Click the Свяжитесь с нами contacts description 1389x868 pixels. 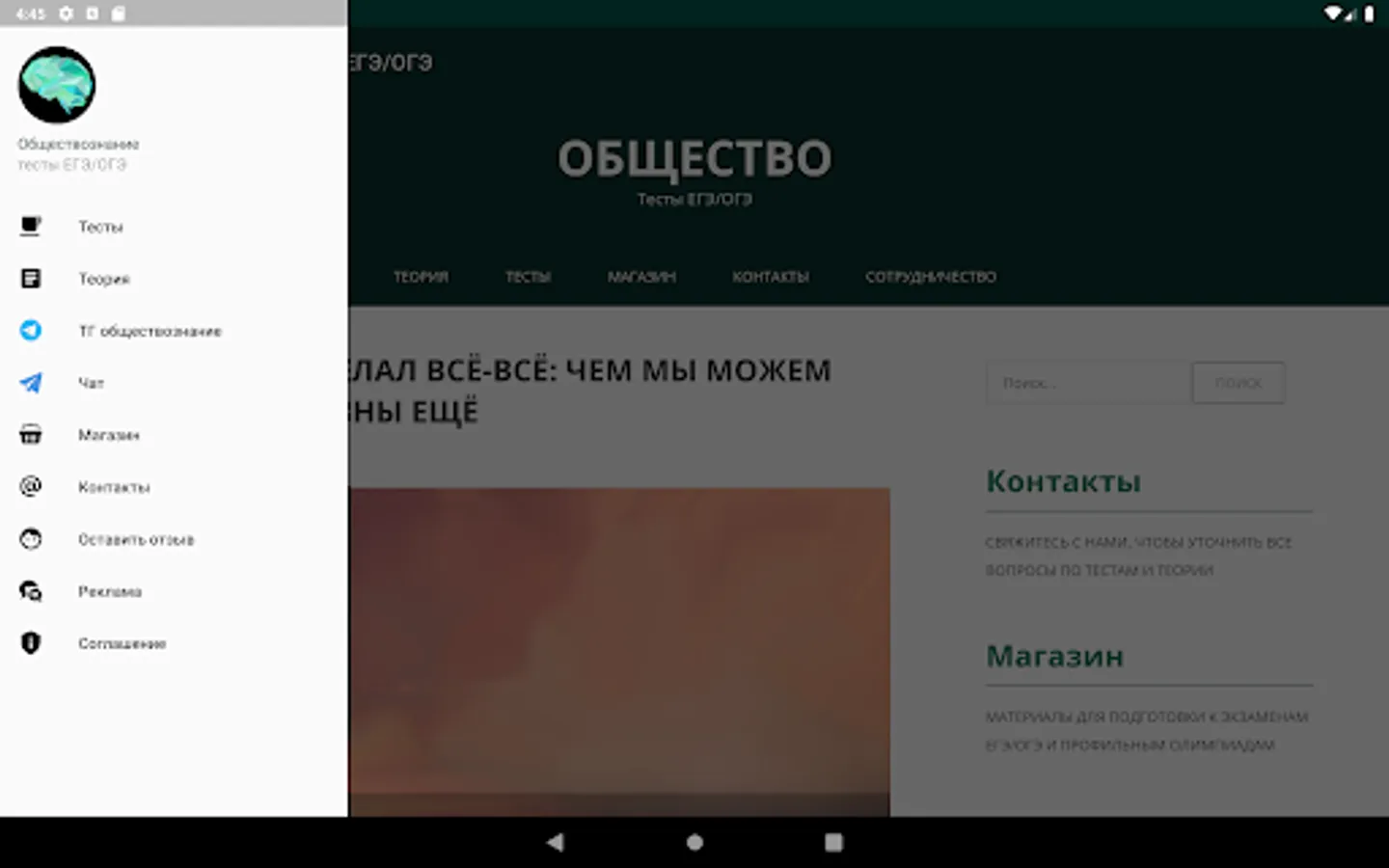click(1138, 556)
